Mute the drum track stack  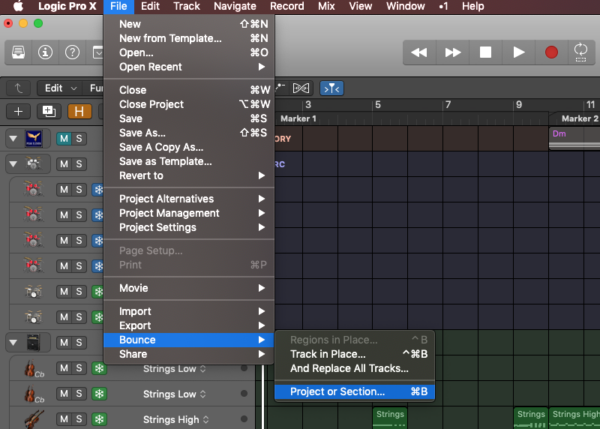click(x=64, y=164)
